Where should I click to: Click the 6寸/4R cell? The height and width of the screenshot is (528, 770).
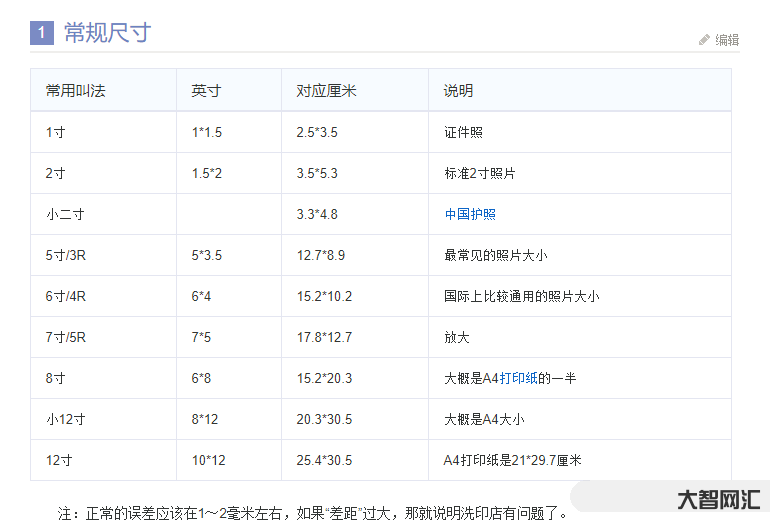[66, 296]
